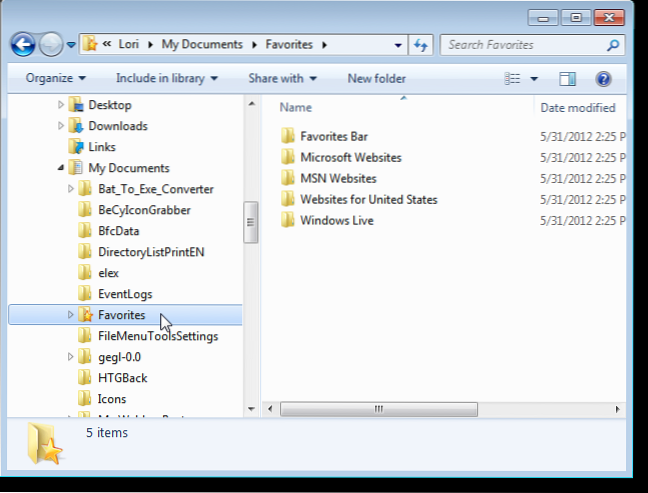Viewport: 648px width, 493px height.
Task: Click the Back navigation arrow button
Action: tap(24, 45)
